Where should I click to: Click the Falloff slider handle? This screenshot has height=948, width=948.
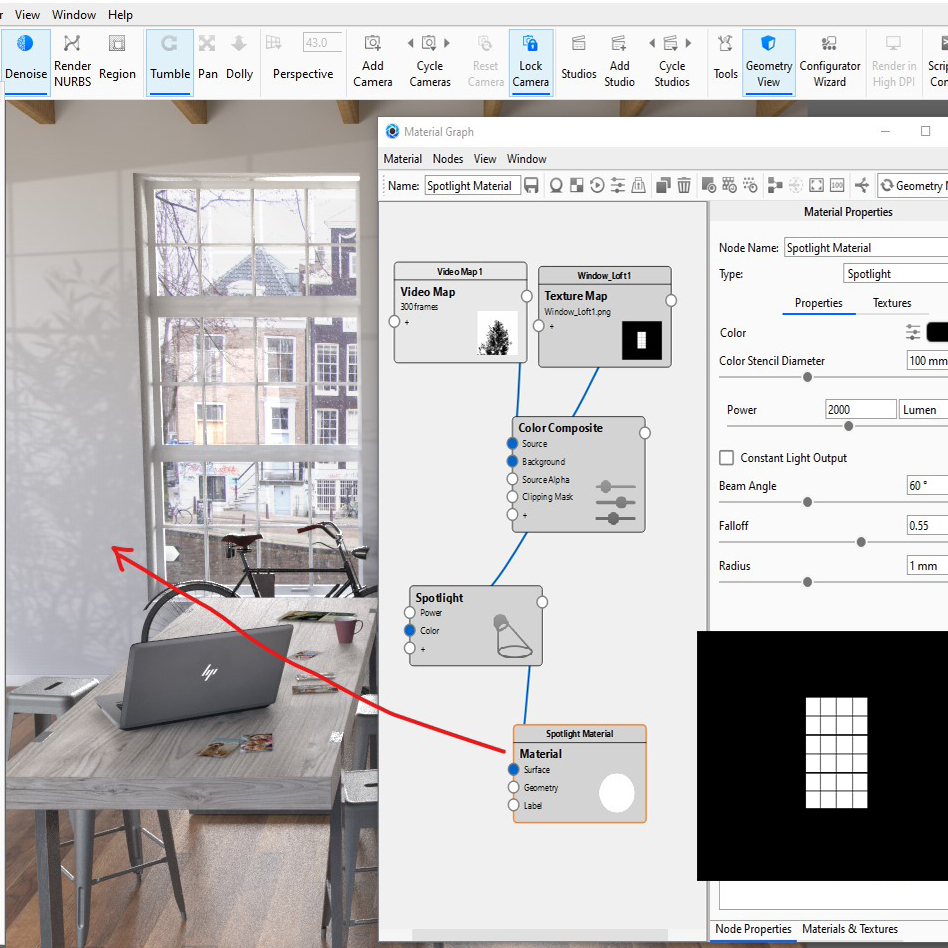point(861,542)
